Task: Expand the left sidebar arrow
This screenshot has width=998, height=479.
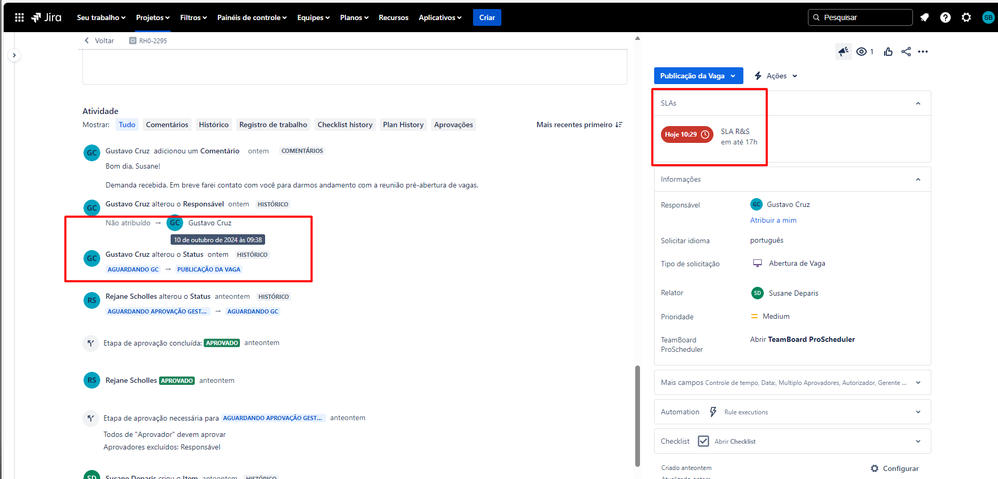Action: tap(15, 56)
